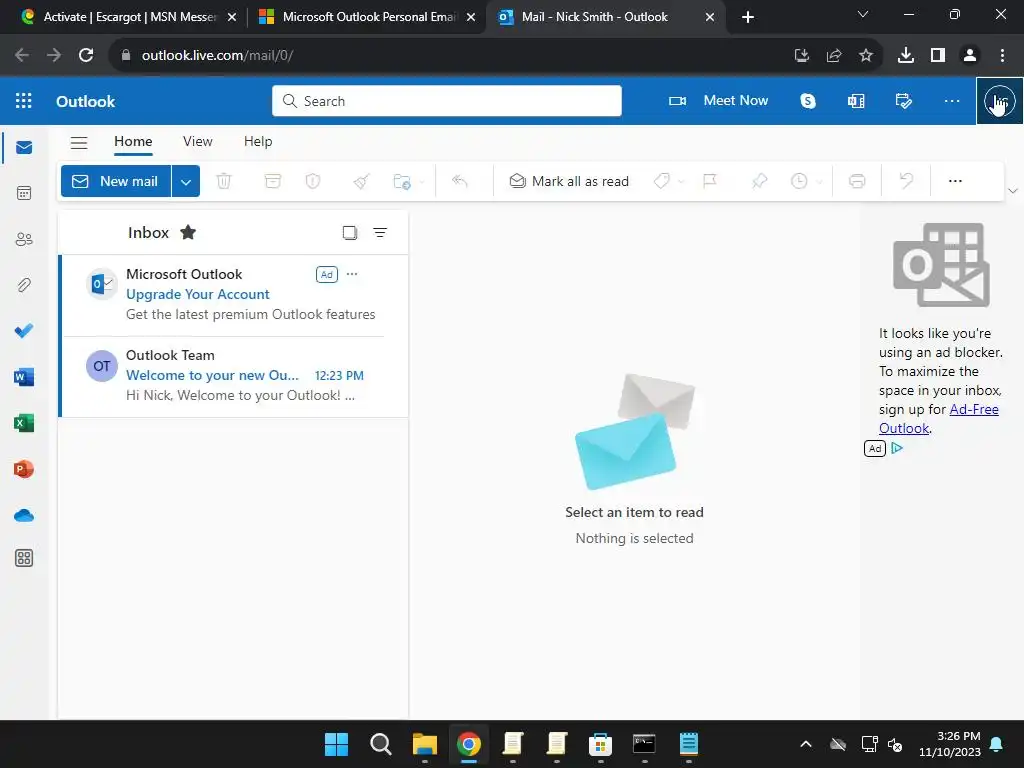Click the Pin icon in toolbar
The image size is (1024, 768).
(x=759, y=181)
